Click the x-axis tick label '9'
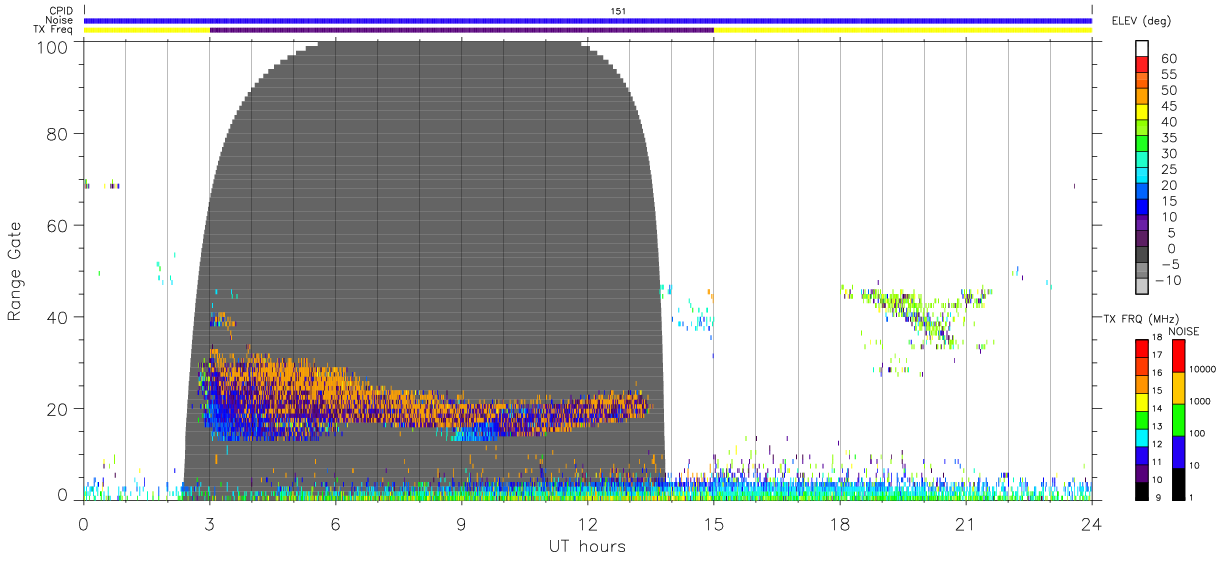Viewport: 1228px width, 567px height. pos(462,523)
